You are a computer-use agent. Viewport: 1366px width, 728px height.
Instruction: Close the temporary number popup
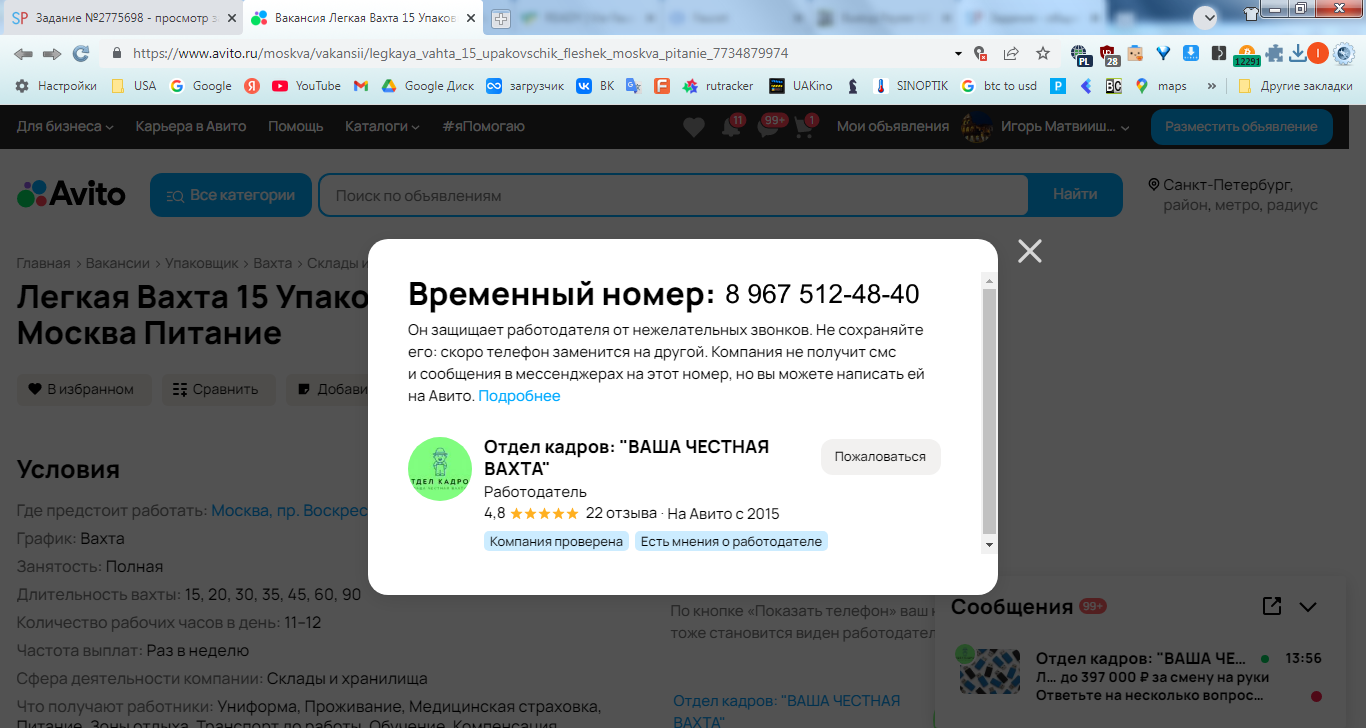(1030, 251)
